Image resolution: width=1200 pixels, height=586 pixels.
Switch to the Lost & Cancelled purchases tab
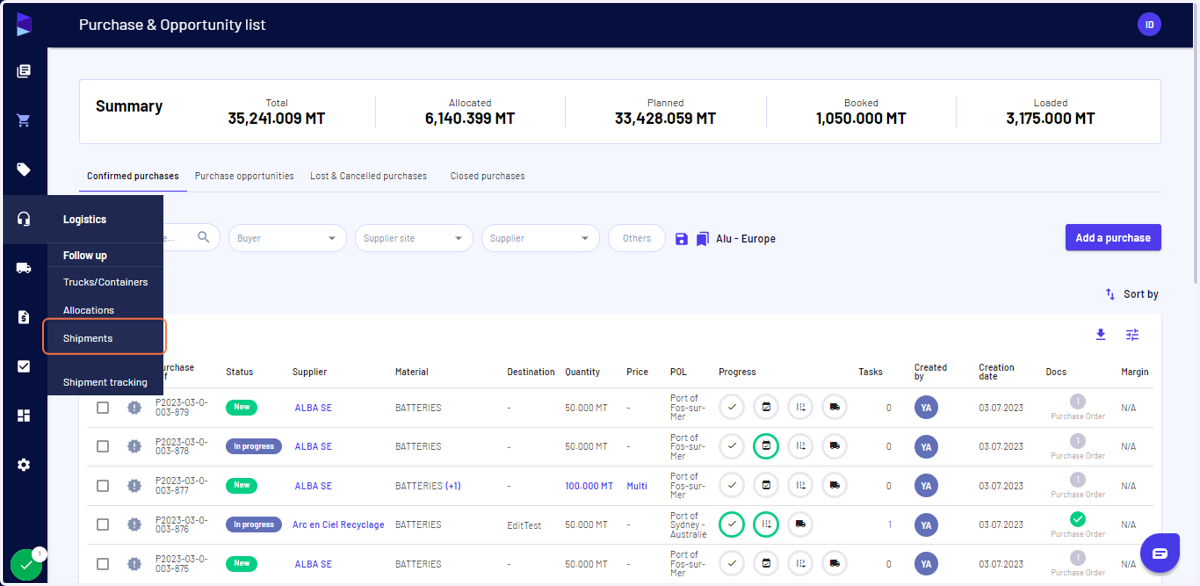pos(368,176)
